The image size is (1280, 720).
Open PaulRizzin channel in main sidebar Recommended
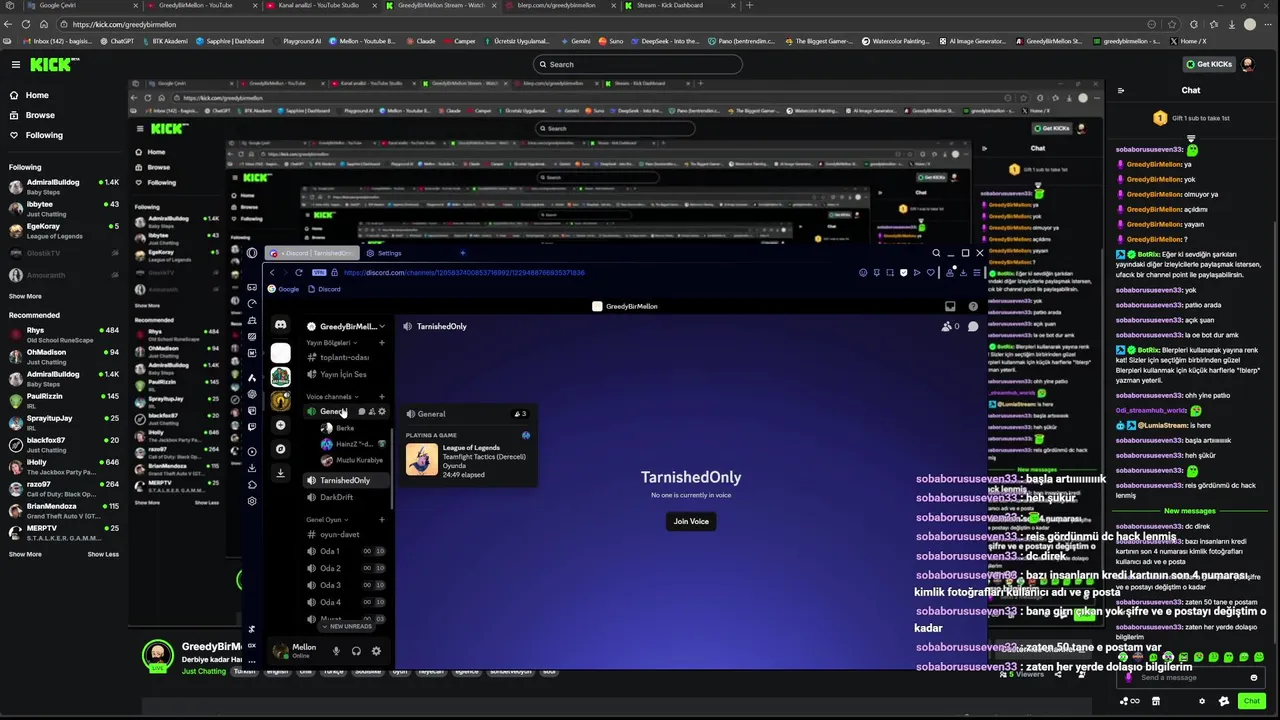pos(62,400)
